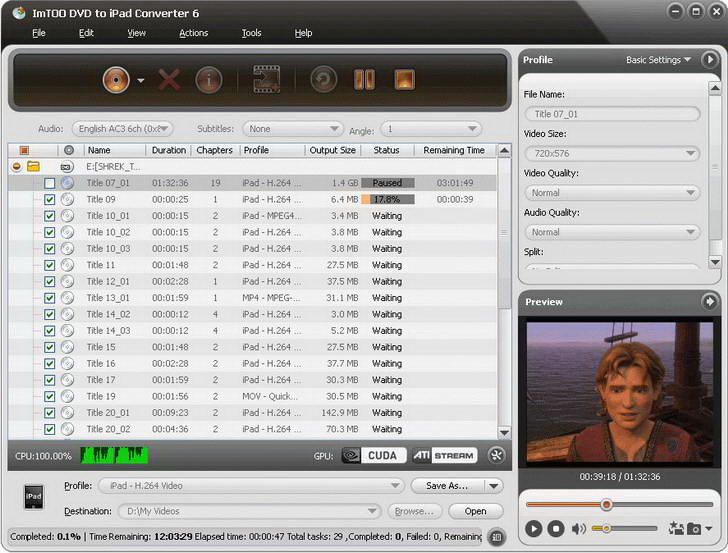Stop conversion with the toolbar stop icon
The width and height of the screenshot is (728, 553).
404,79
